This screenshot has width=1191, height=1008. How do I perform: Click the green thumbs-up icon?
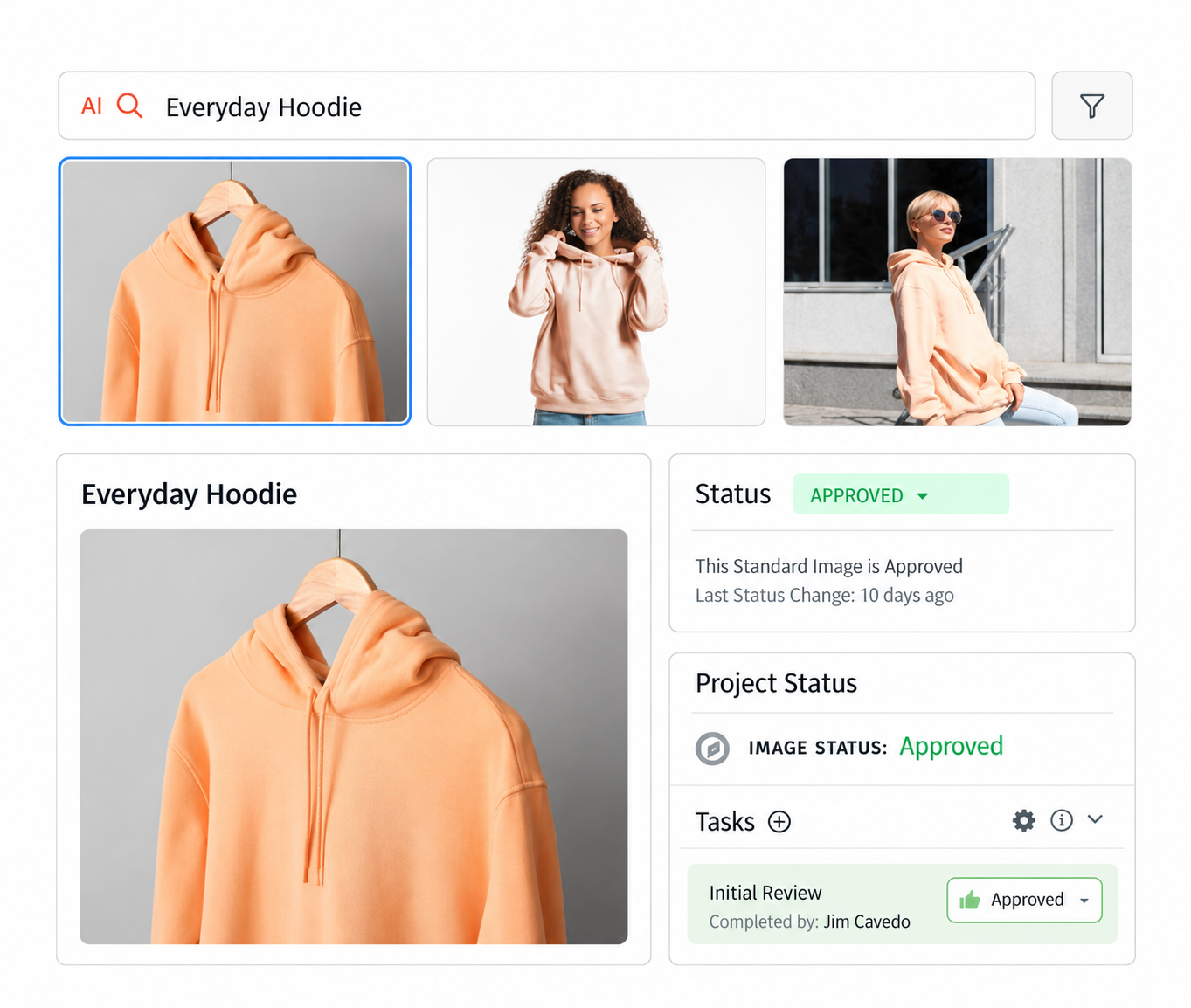click(969, 900)
